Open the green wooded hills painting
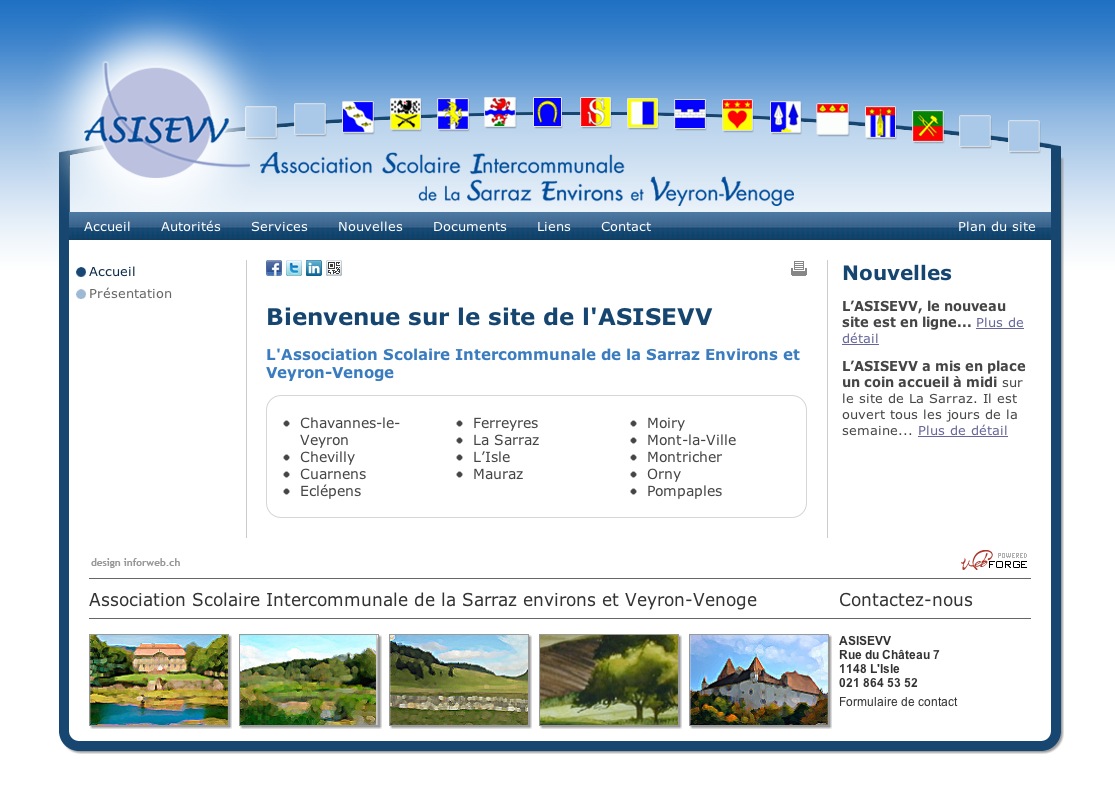 (309, 680)
